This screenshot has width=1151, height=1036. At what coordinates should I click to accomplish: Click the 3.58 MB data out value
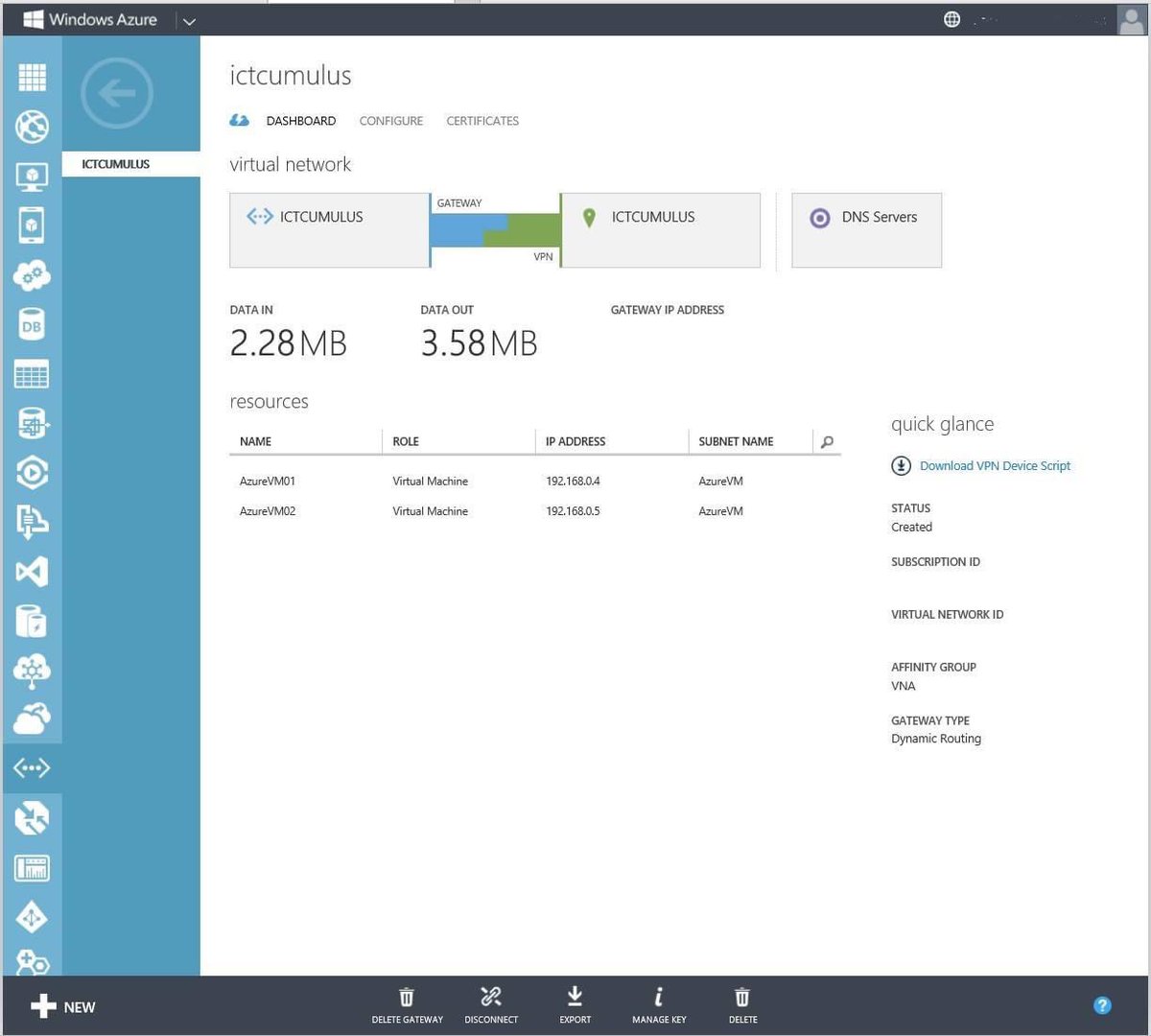click(x=479, y=343)
